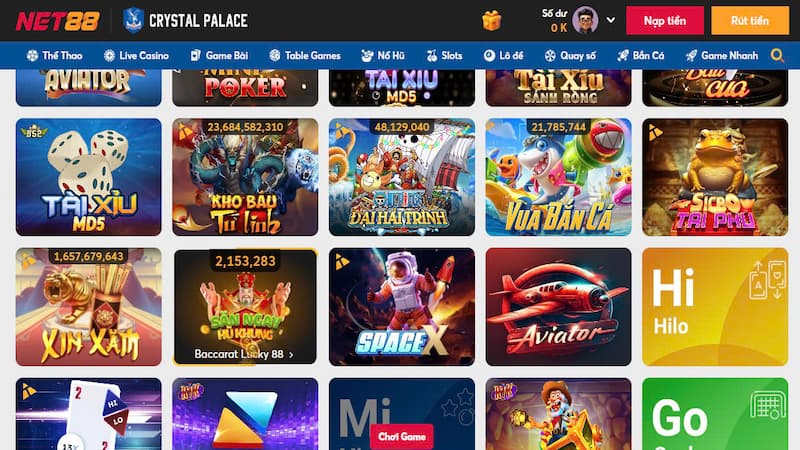This screenshot has height=450, width=800.
Task: Go to the Nổ Hũ category
Action: [383, 55]
